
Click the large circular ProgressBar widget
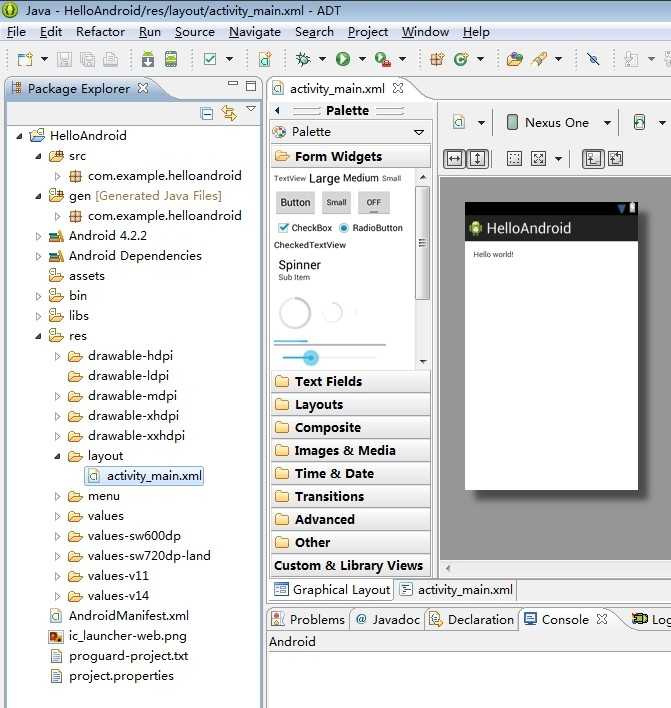pyautogui.click(x=295, y=312)
